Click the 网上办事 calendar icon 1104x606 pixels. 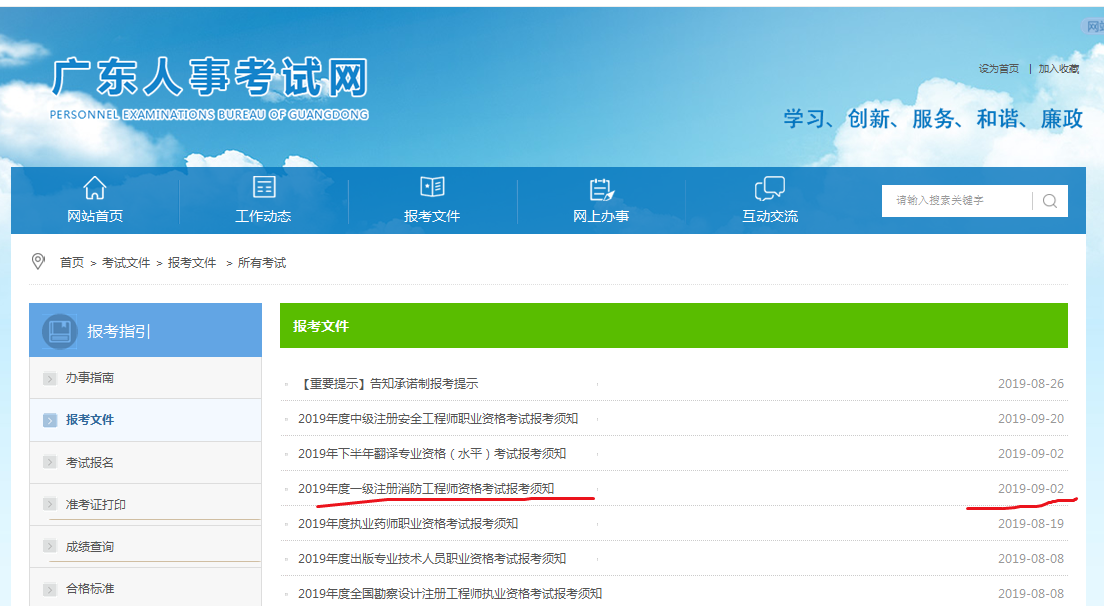click(601, 187)
